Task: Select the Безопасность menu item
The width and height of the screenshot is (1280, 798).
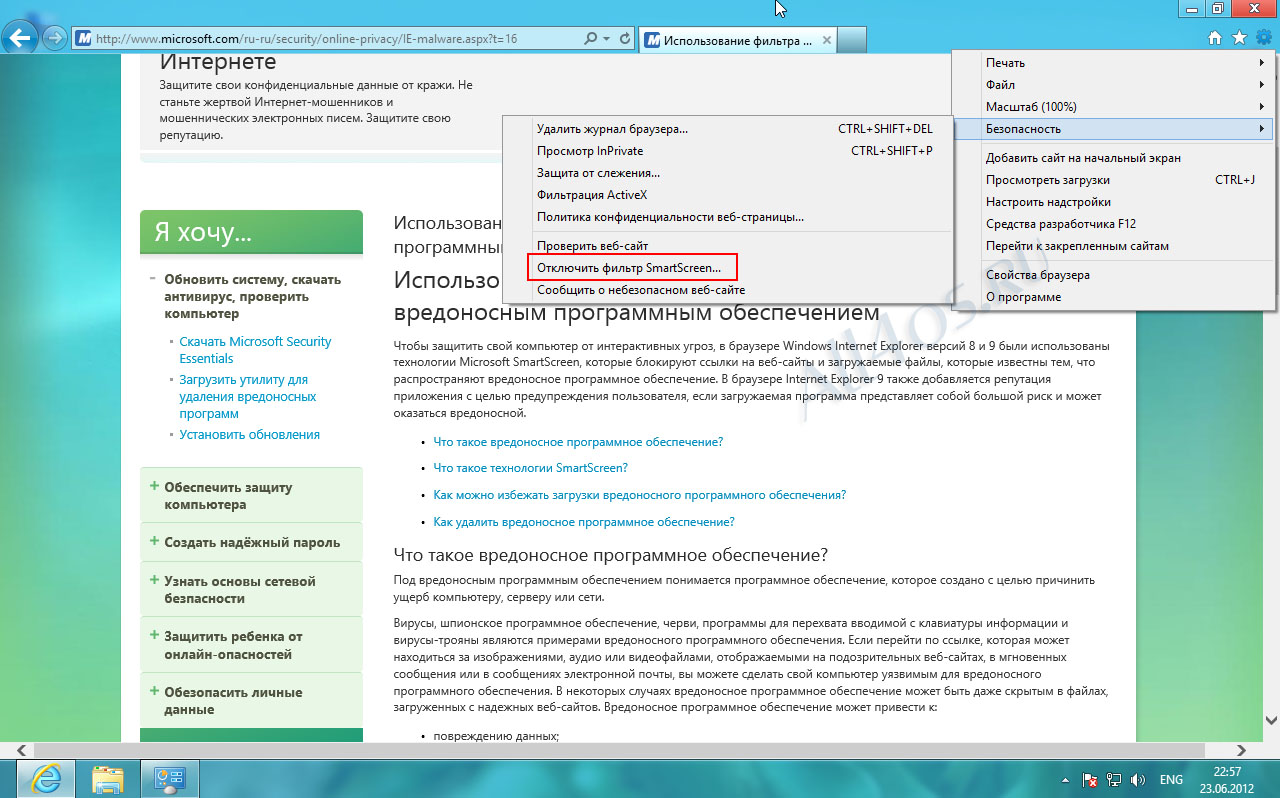Action: click(1115, 128)
